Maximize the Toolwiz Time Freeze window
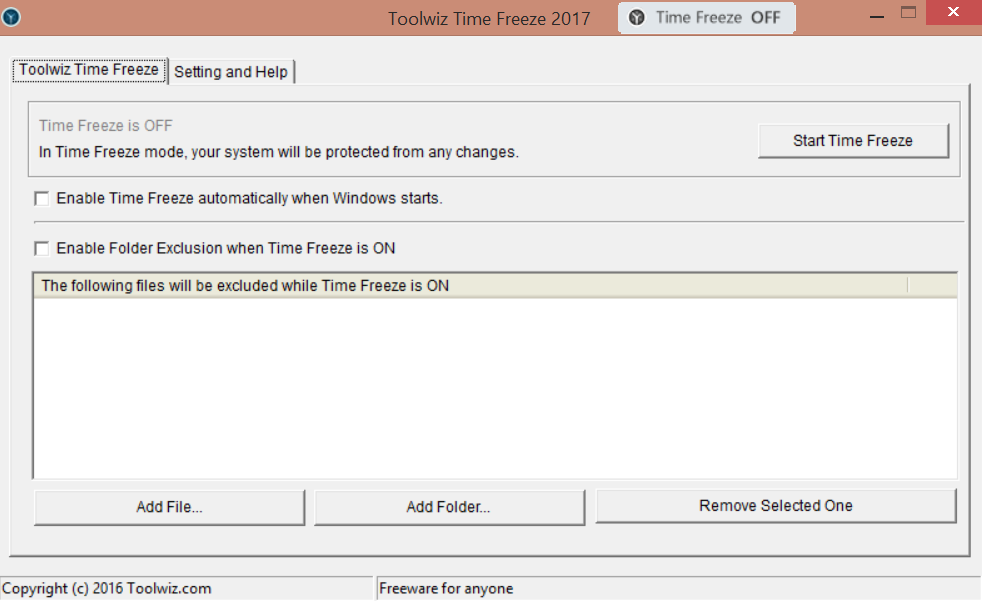The width and height of the screenshot is (982, 601). (908, 14)
